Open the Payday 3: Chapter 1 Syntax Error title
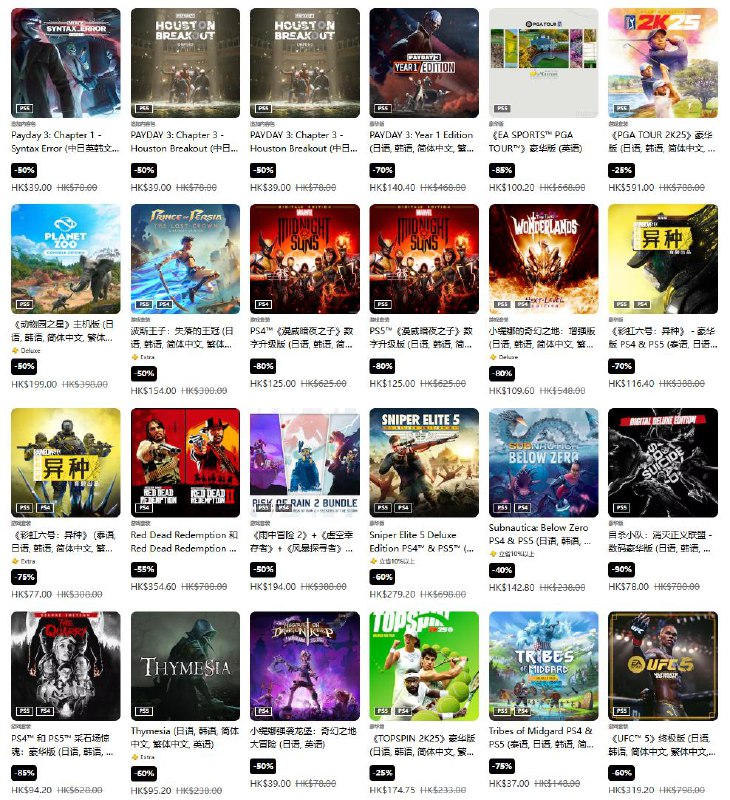 (x=65, y=142)
